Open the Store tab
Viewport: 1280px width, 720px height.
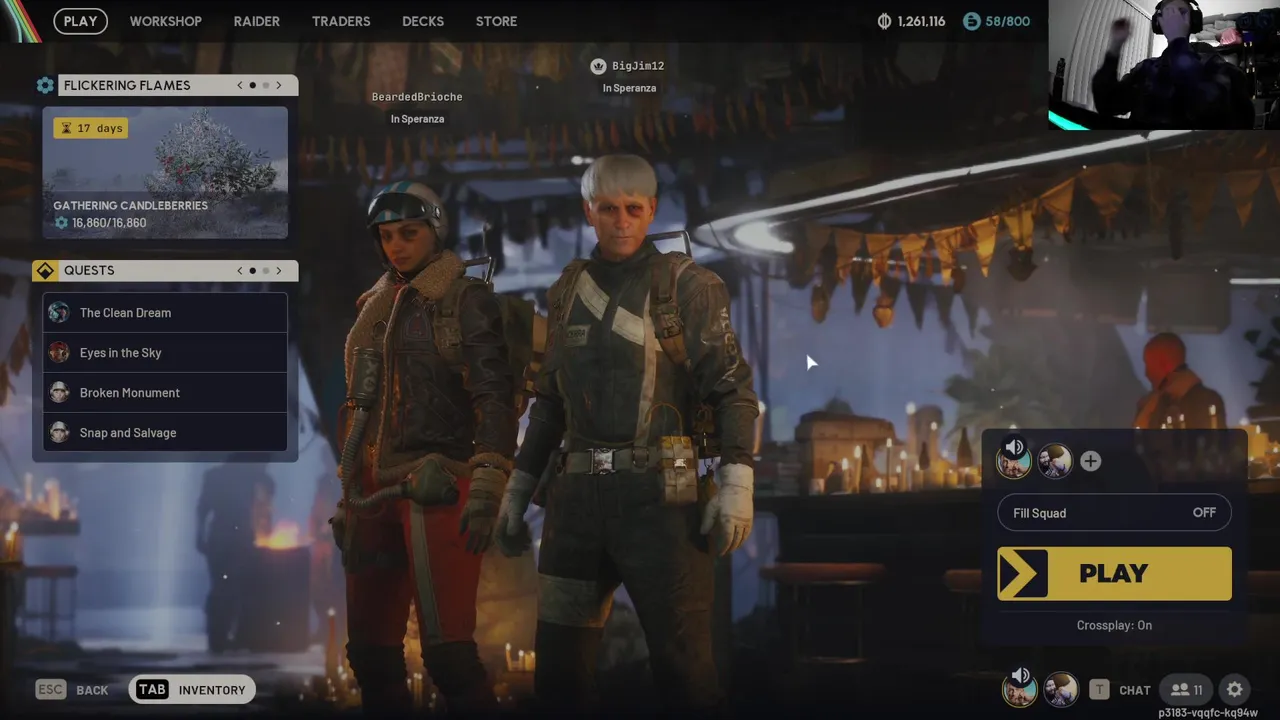tap(496, 21)
